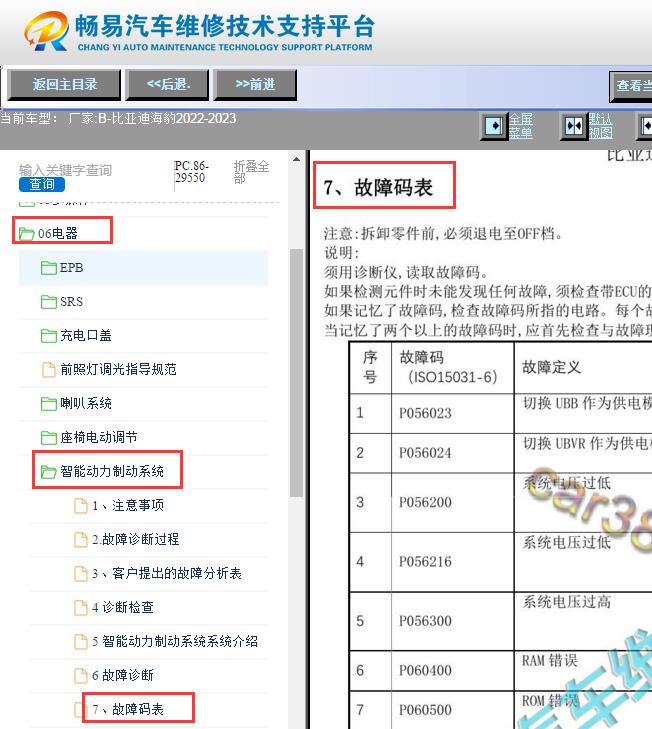Click the 2.故障诊断过程 document icon
The width and height of the screenshot is (652, 729).
click(x=81, y=539)
